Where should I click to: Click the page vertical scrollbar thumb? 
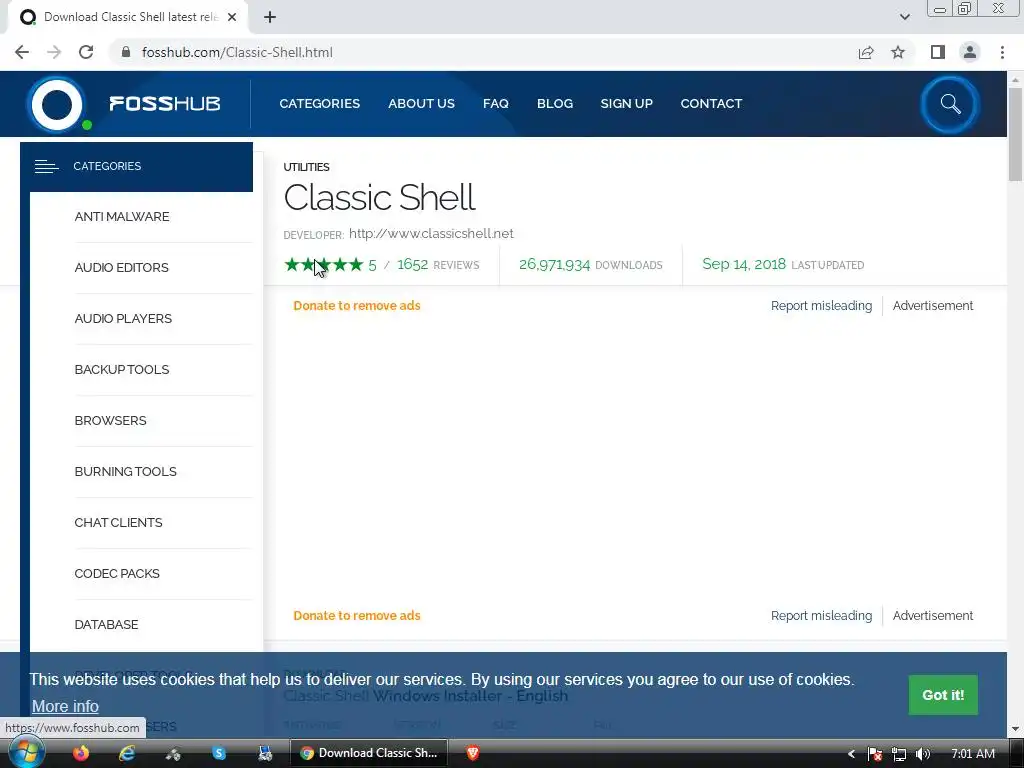[x=1015, y=134]
